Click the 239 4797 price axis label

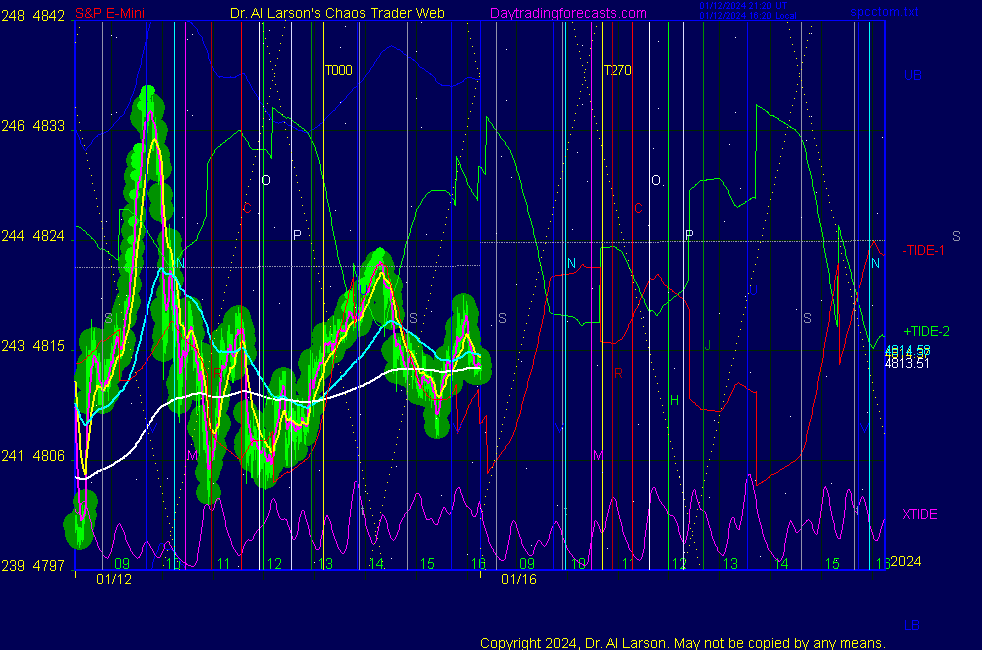[x=34, y=566]
